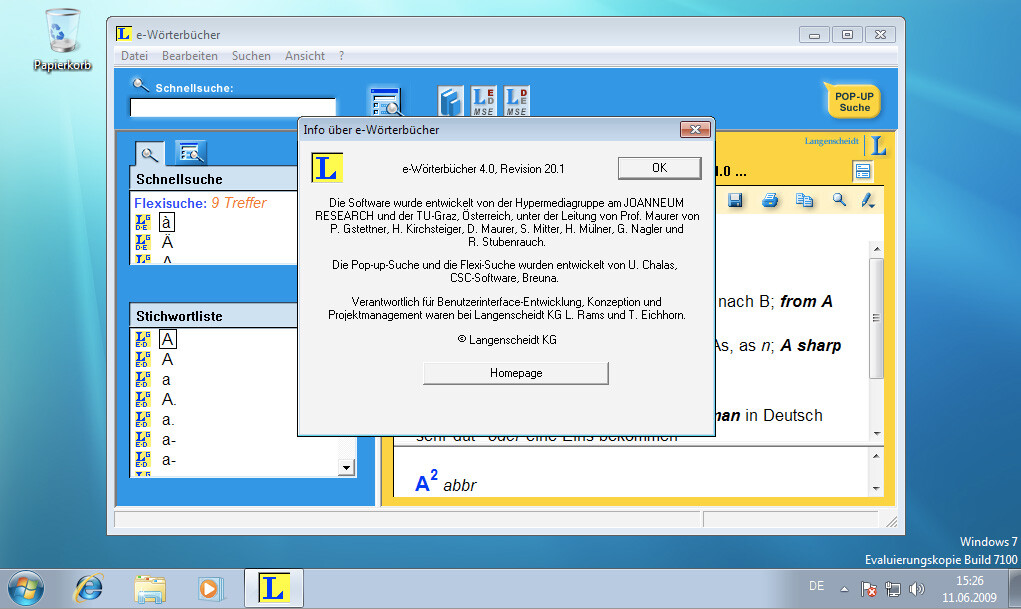Screen dimensions: 1021x609
Task: Open Windows Start menu
Action: [25, 588]
